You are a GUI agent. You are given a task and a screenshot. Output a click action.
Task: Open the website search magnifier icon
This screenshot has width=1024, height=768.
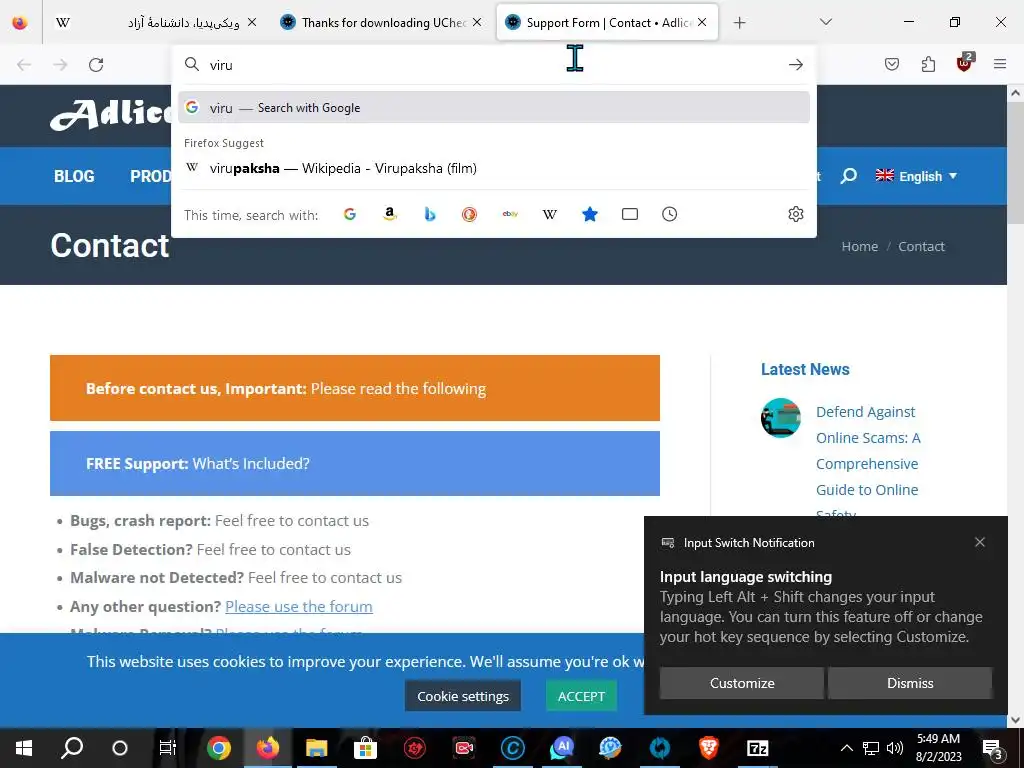(x=848, y=176)
